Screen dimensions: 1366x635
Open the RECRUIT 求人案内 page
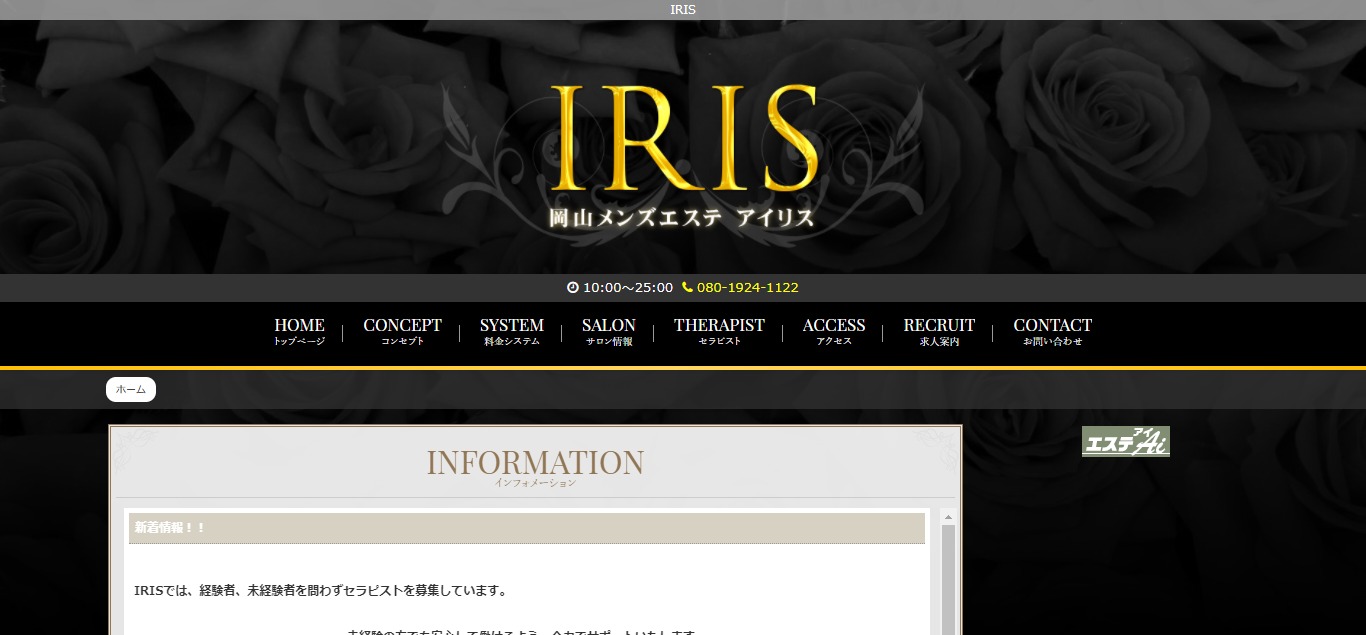coord(939,331)
